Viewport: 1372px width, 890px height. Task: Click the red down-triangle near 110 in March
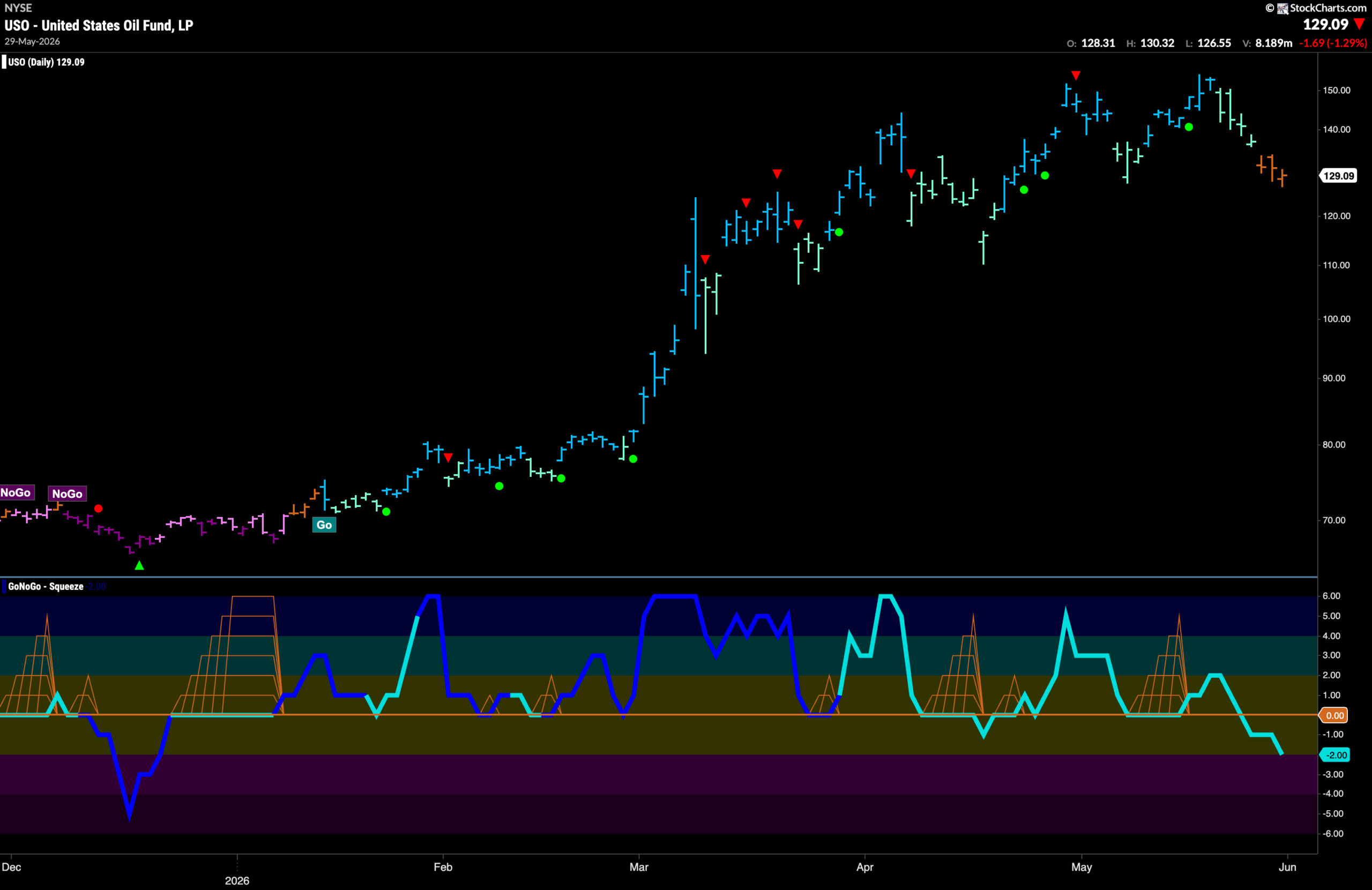(705, 259)
